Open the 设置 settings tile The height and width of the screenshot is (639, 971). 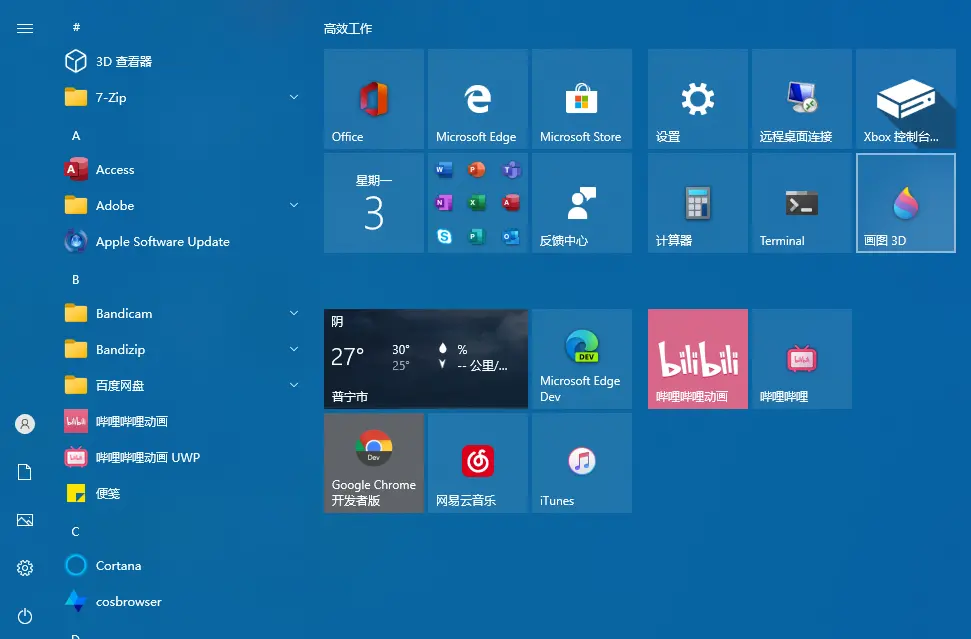(x=698, y=98)
